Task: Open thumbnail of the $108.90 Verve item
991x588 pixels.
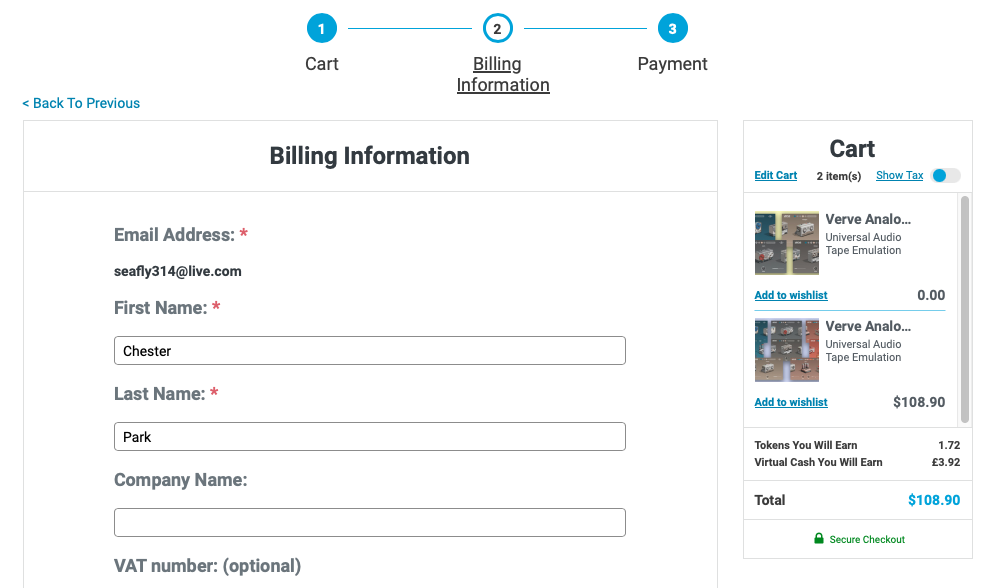Action: 787,350
